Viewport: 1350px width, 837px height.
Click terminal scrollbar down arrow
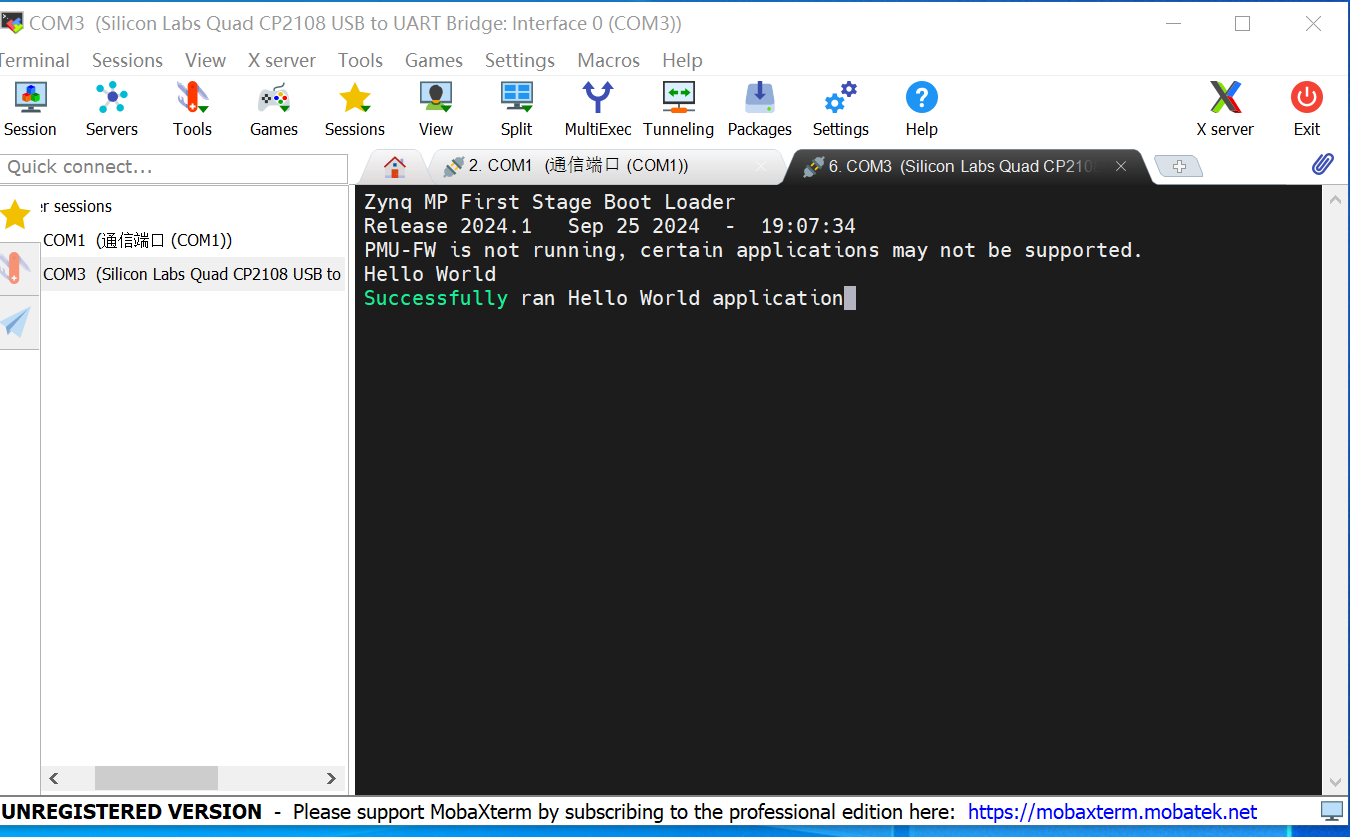(x=1335, y=782)
